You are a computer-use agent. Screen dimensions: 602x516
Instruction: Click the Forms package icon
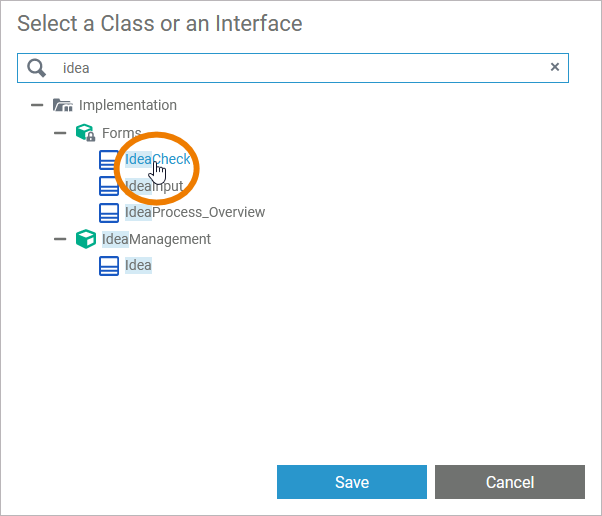[x=86, y=132]
